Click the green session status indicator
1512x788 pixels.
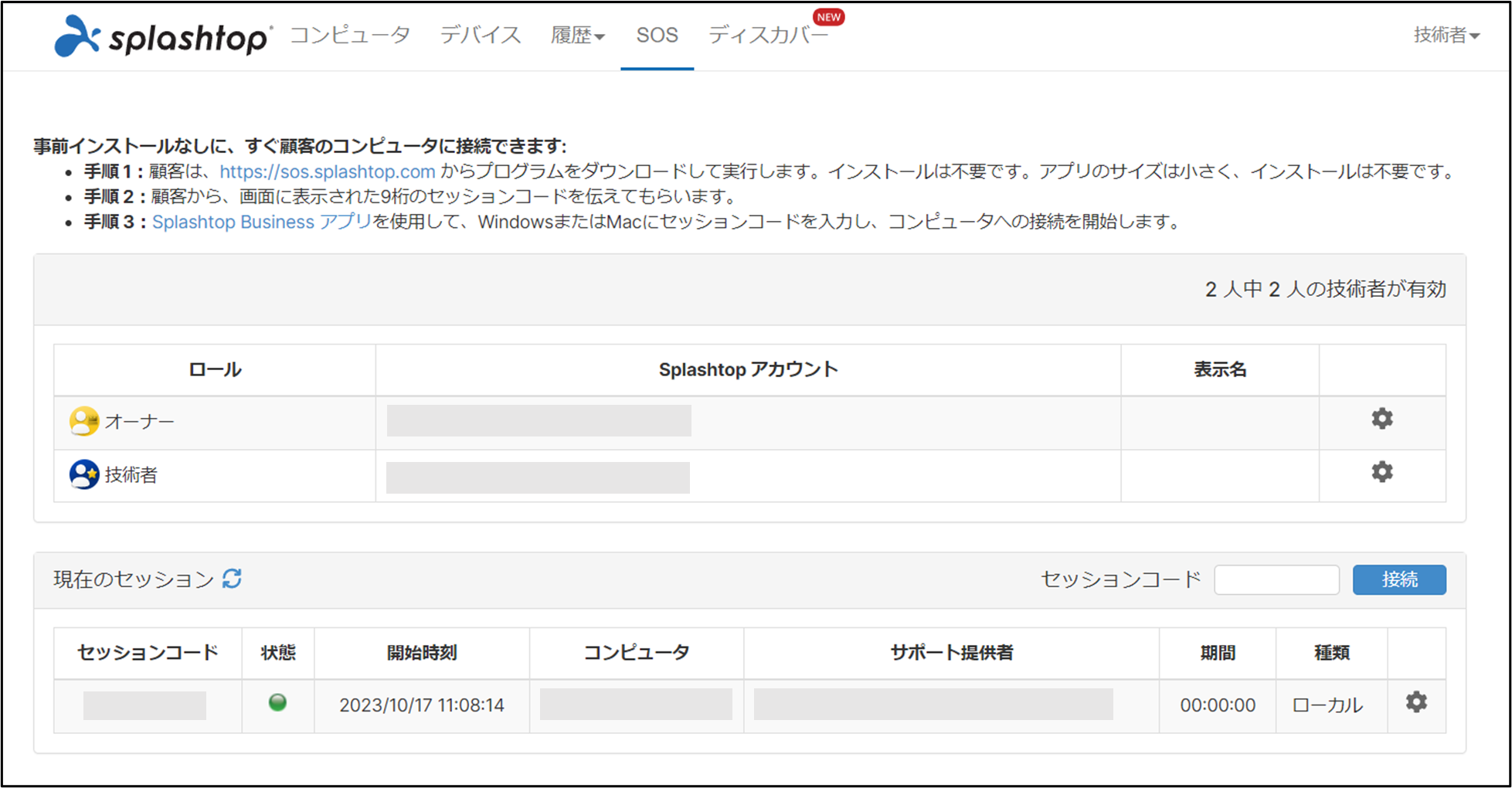(277, 702)
